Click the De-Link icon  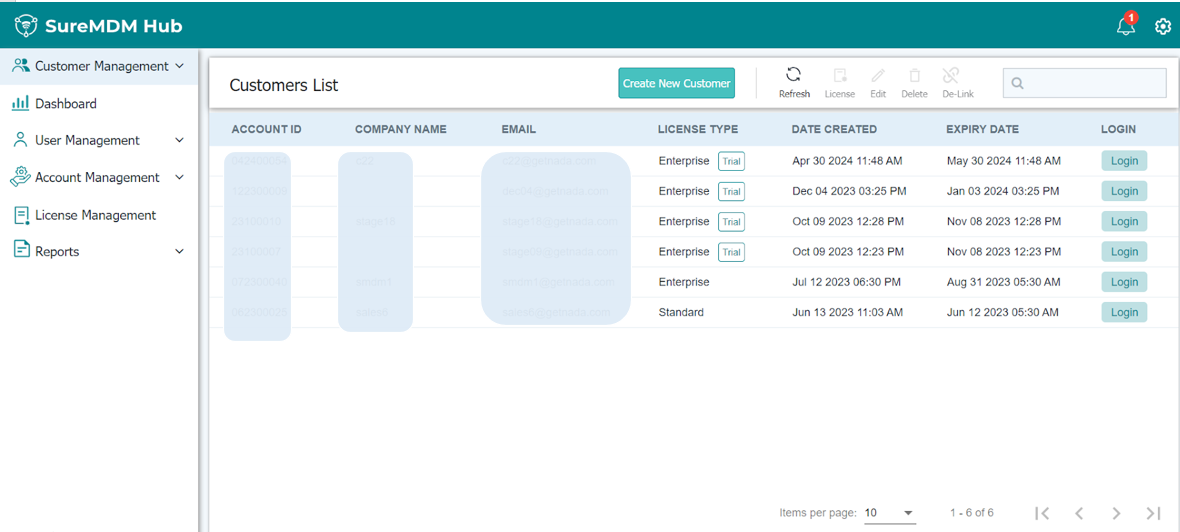(951, 76)
